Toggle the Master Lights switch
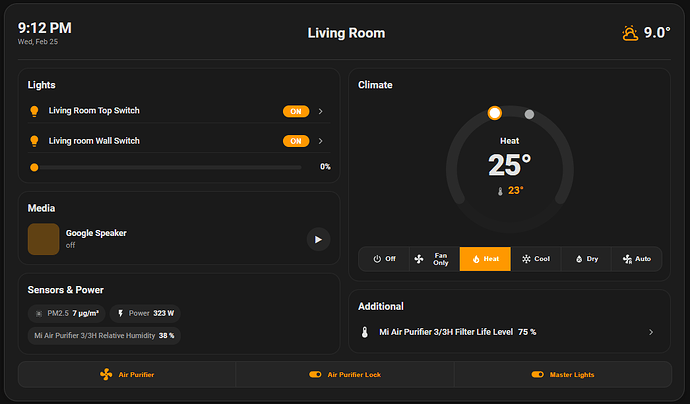The height and width of the screenshot is (404, 690). (537, 375)
